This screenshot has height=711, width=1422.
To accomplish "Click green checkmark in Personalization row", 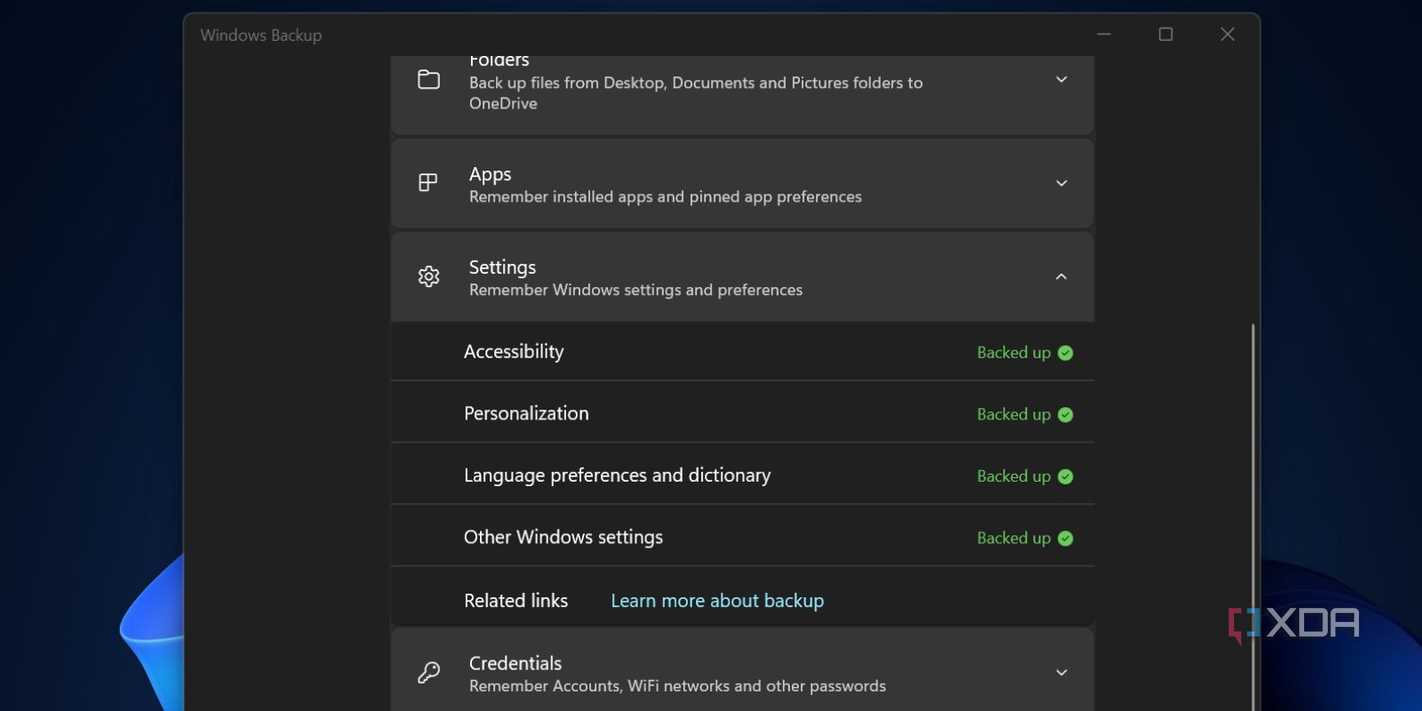I will pos(1065,415).
